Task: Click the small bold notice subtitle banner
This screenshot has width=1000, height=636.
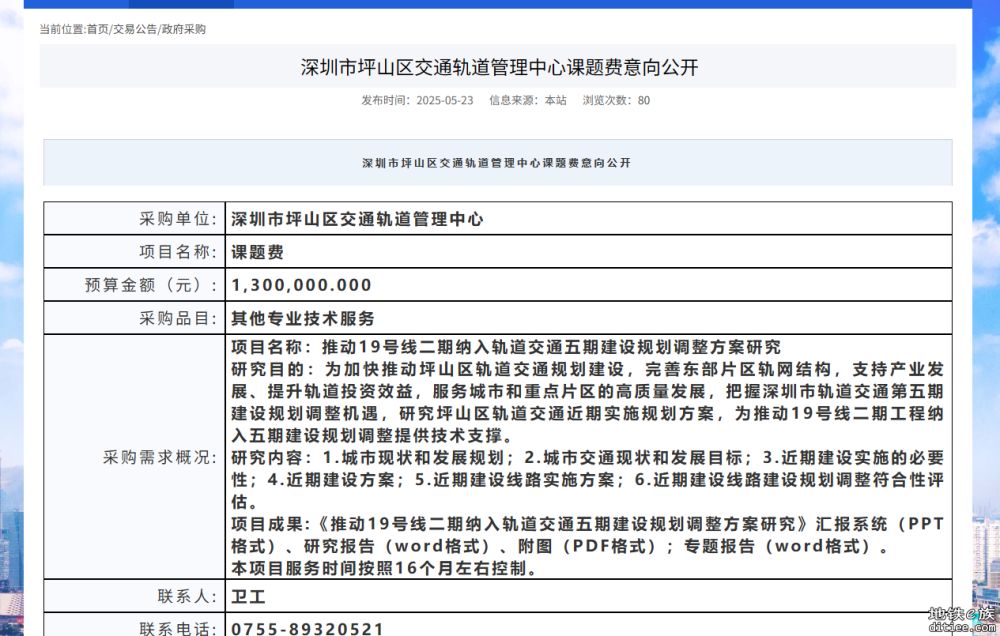Action: (497, 163)
